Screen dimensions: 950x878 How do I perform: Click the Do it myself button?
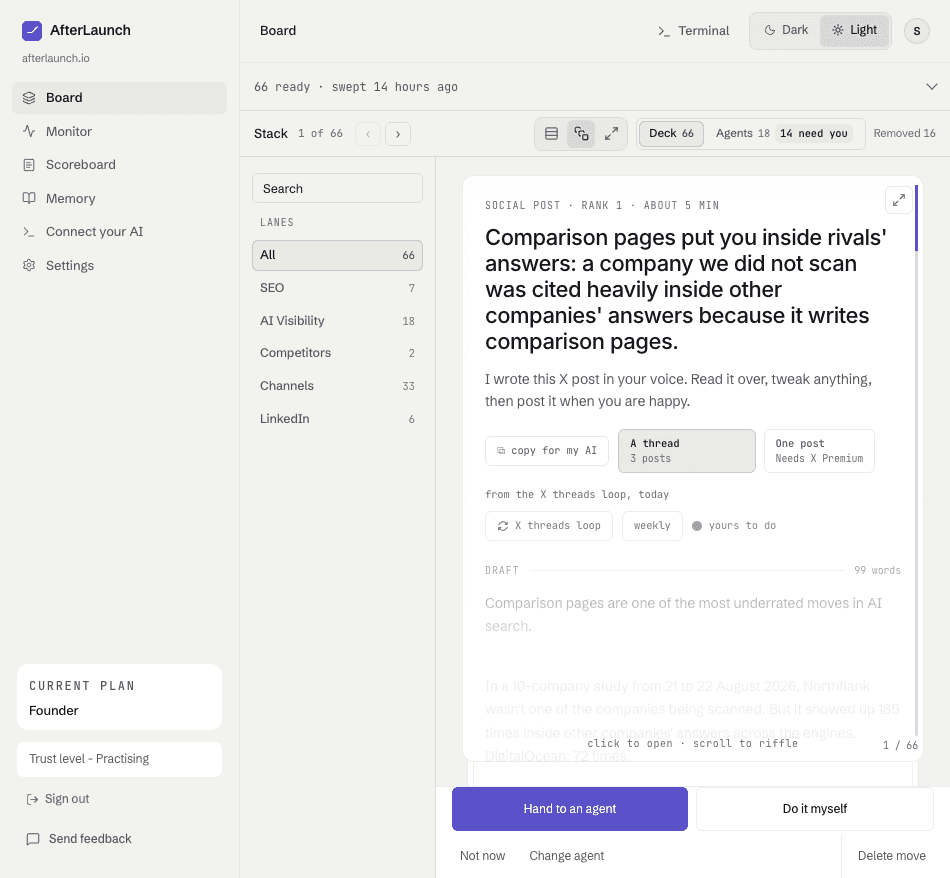(815, 809)
